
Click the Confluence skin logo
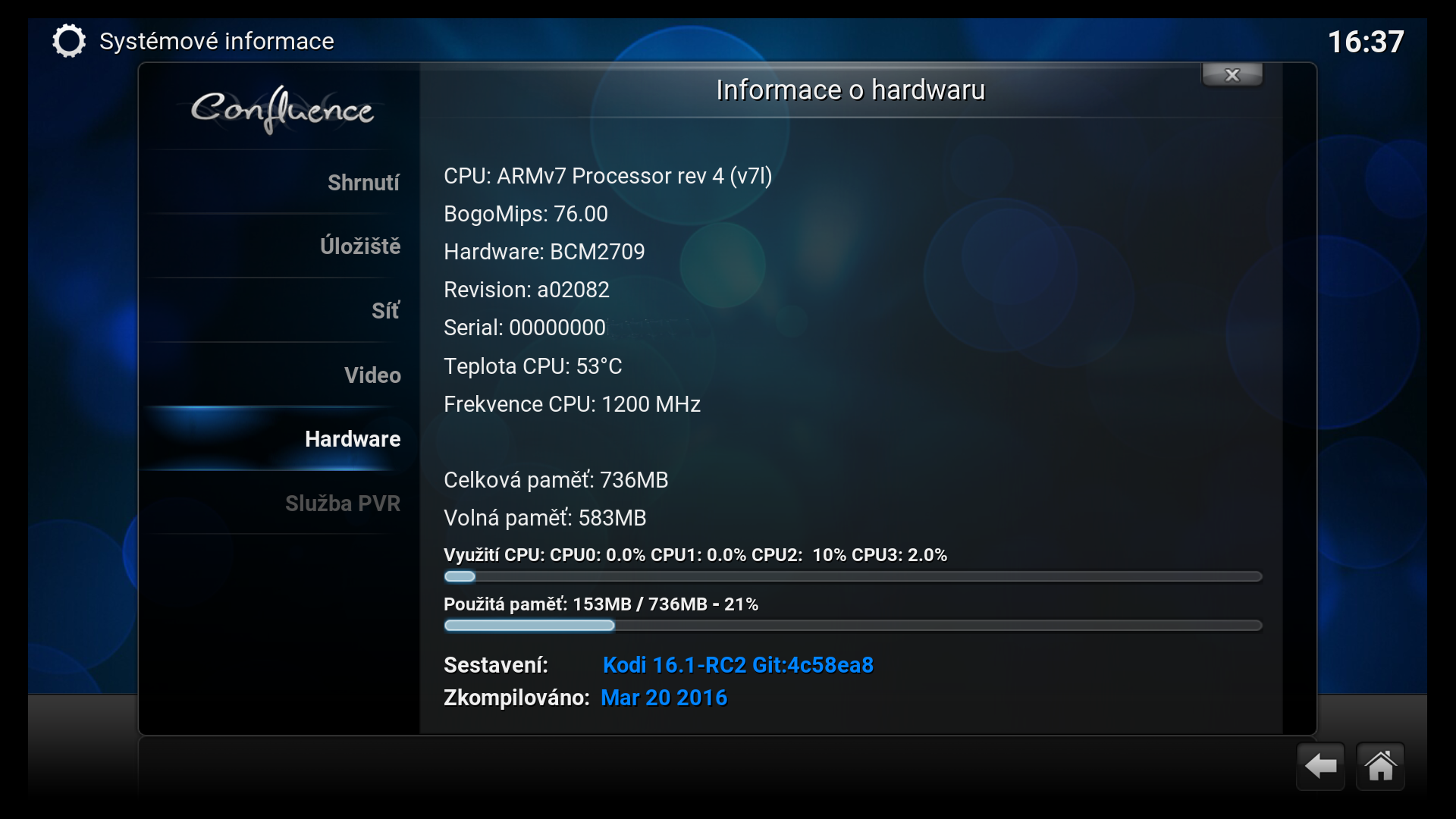282,110
